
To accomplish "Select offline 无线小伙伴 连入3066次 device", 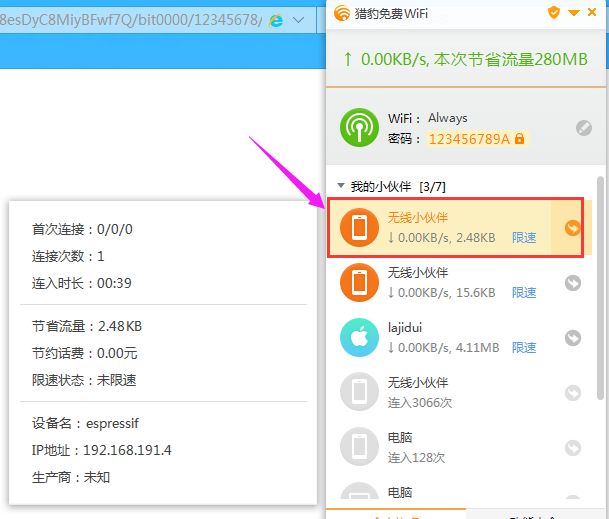I will 459,392.
